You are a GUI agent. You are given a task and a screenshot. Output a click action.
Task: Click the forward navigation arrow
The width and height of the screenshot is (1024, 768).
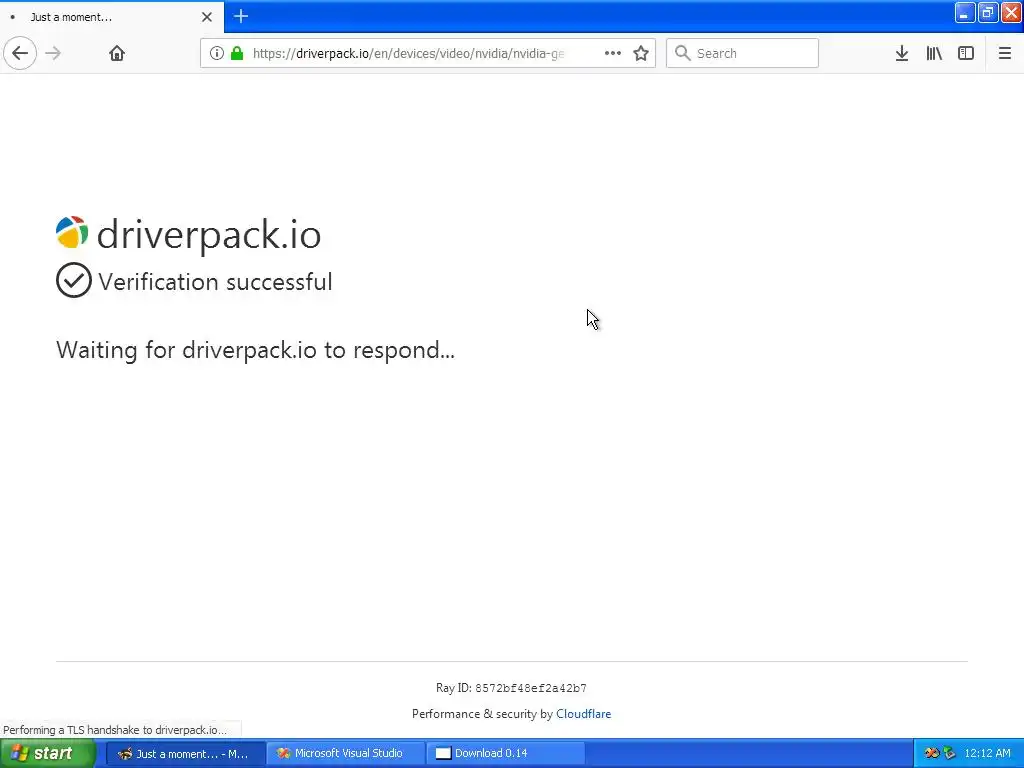[x=53, y=53]
